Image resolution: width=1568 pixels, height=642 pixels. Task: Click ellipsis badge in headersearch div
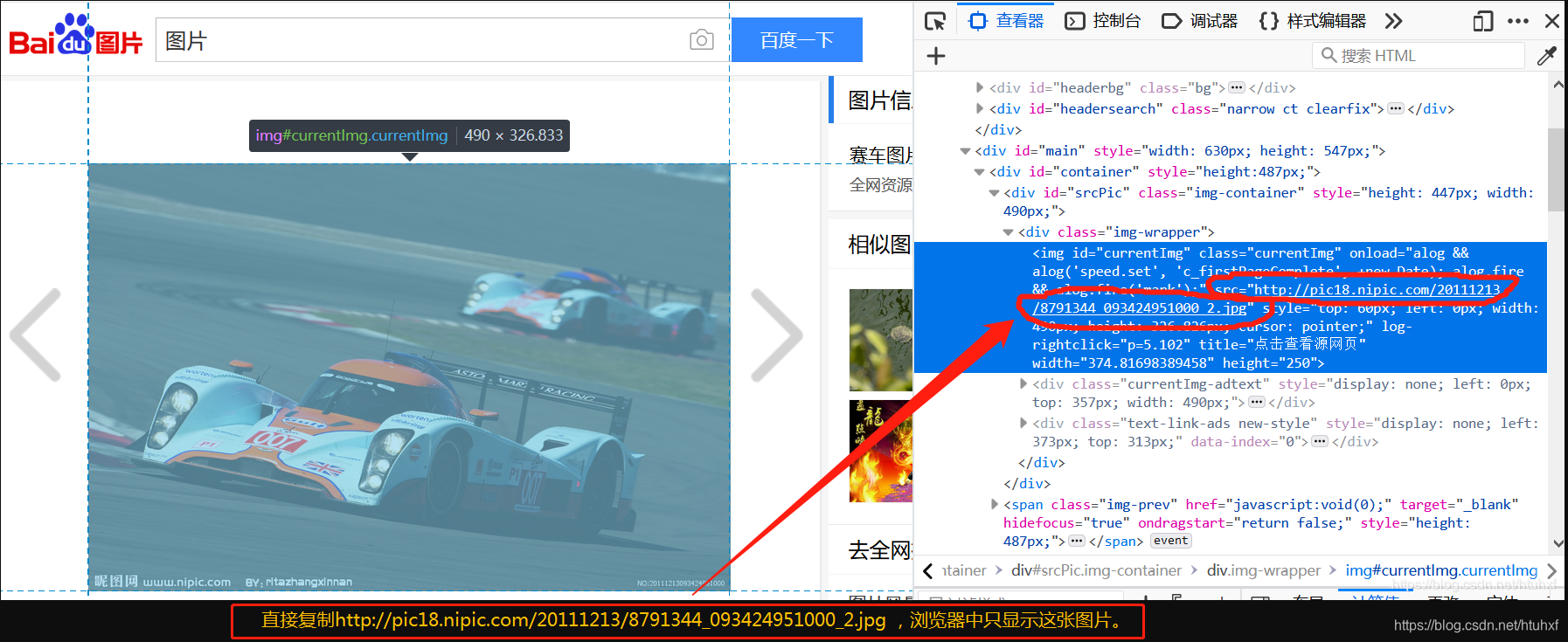1396,108
